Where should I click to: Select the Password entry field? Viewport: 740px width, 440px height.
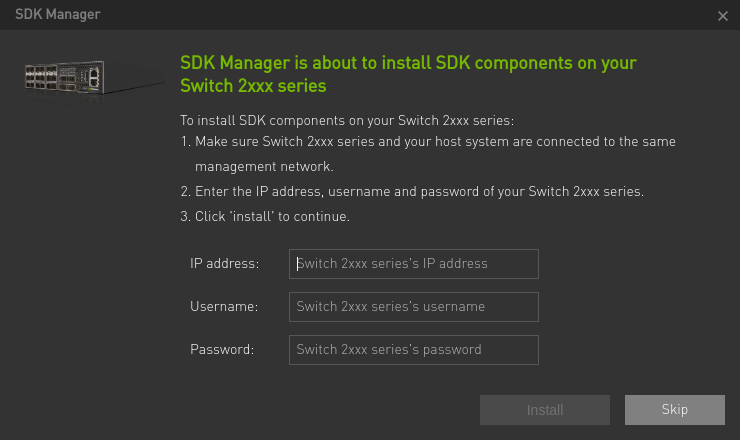[x=413, y=350]
